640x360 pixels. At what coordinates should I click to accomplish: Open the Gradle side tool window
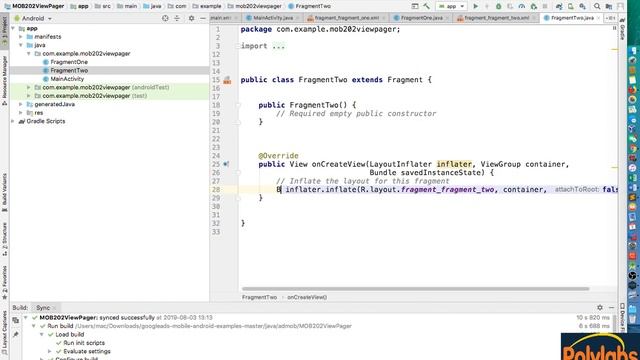(x=622, y=29)
